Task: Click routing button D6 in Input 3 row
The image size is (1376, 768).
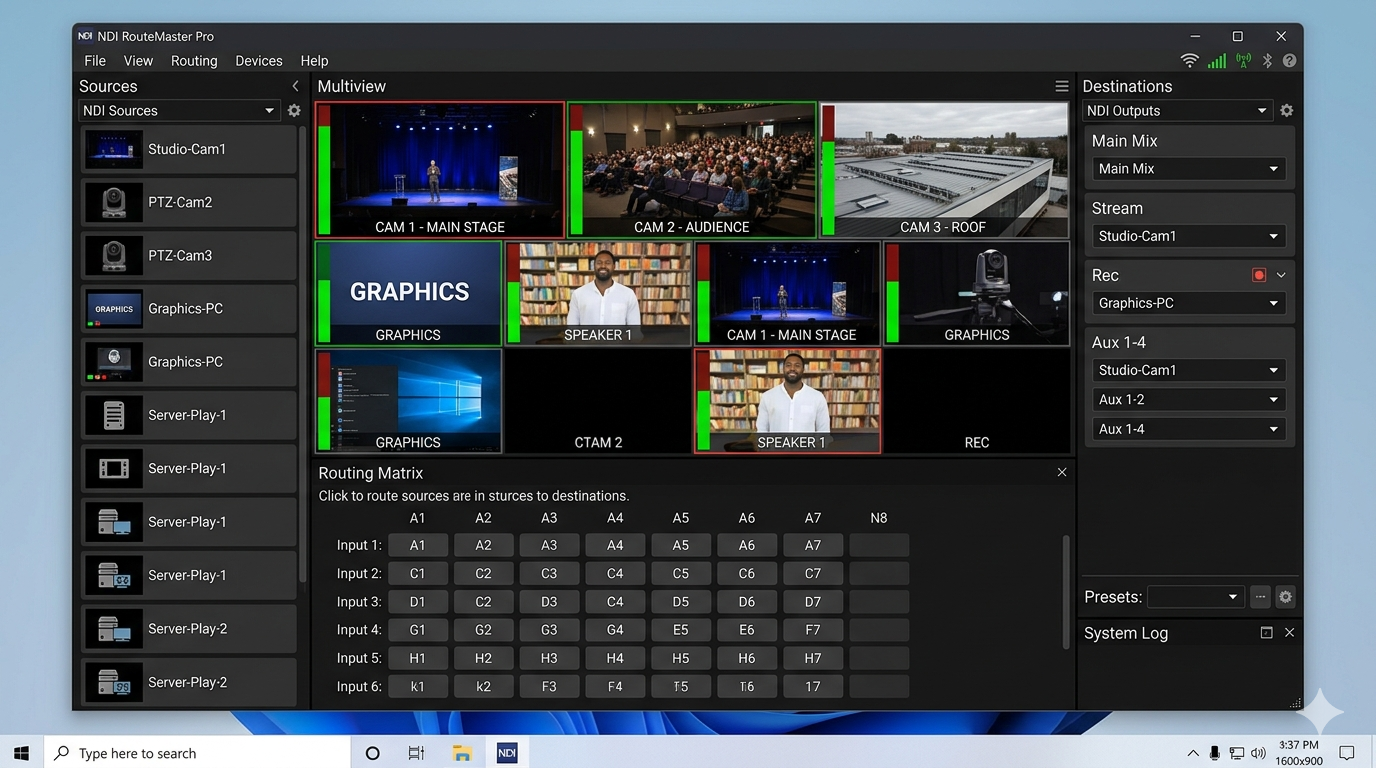Action: pyautogui.click(x=747, y=602)
